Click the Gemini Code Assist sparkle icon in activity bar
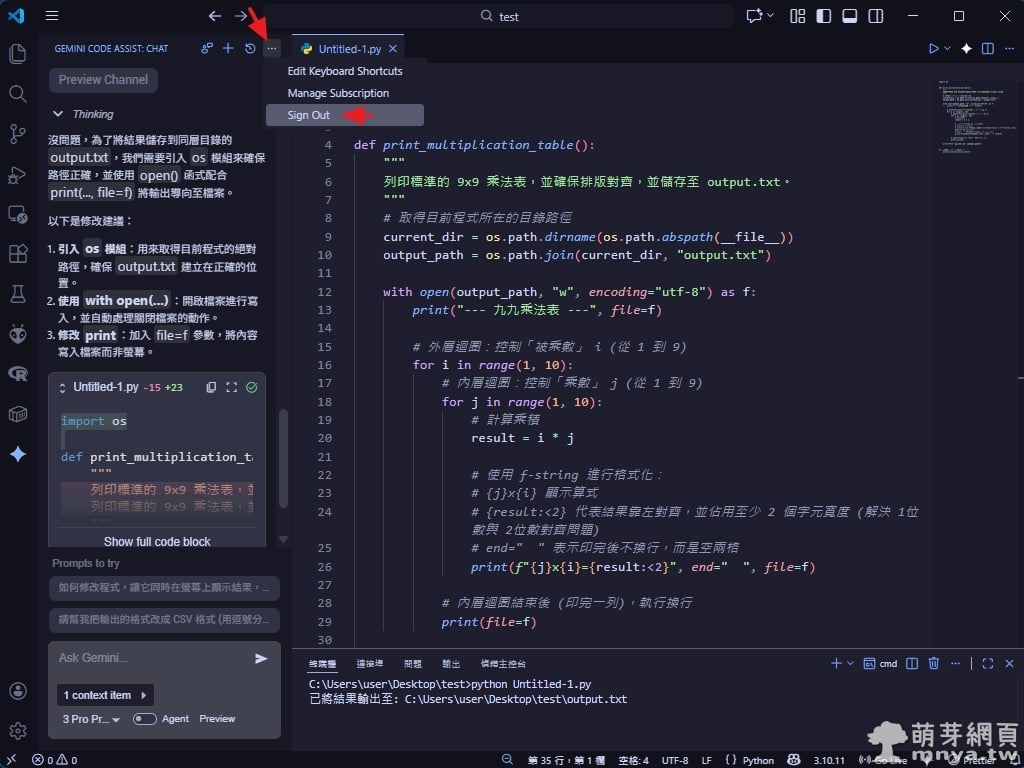Screen dimensions: 1024x768 click(x=17, y=454)
